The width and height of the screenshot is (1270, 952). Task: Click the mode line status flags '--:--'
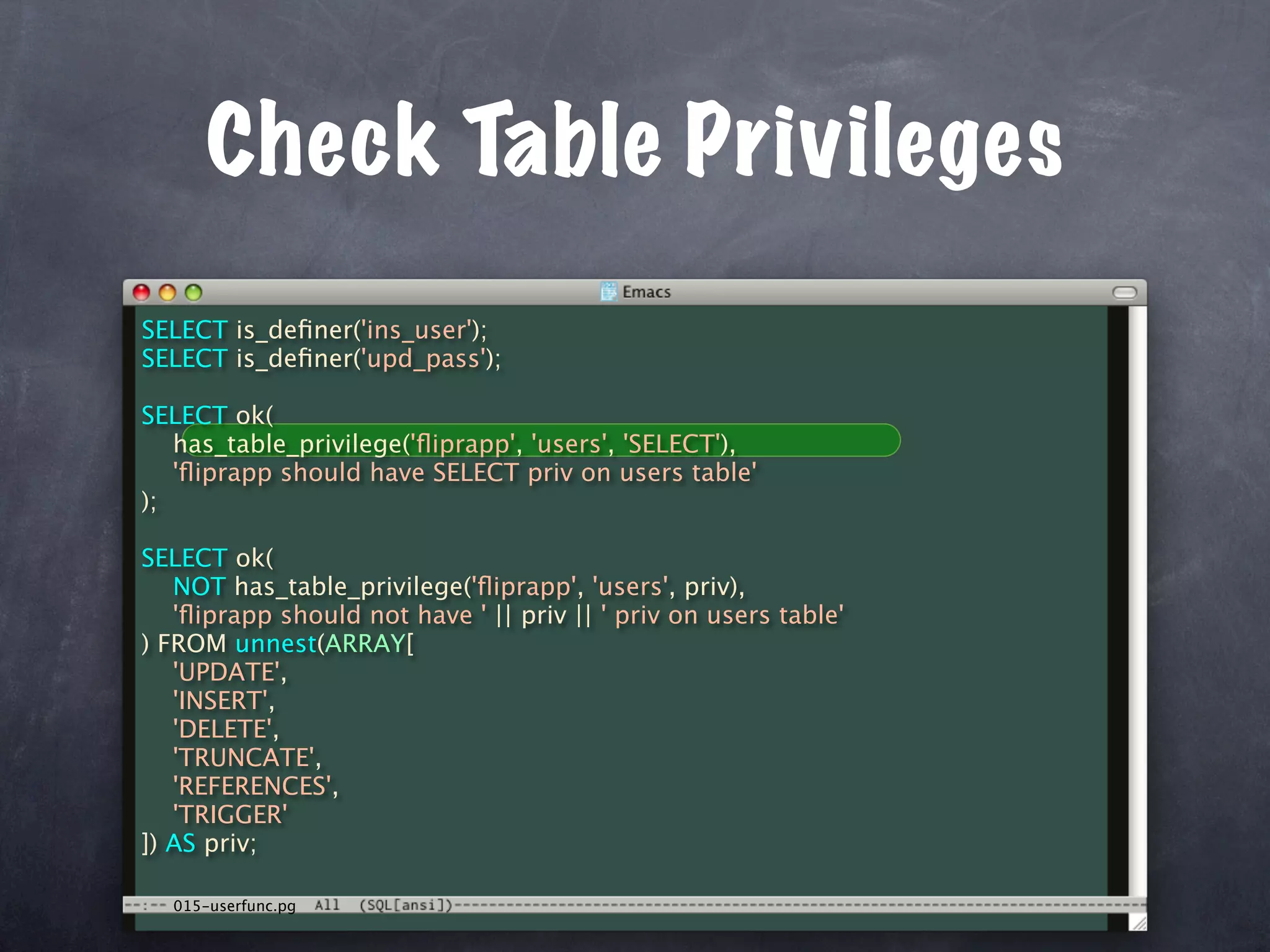pyautogui.click(x=145, y=906)
